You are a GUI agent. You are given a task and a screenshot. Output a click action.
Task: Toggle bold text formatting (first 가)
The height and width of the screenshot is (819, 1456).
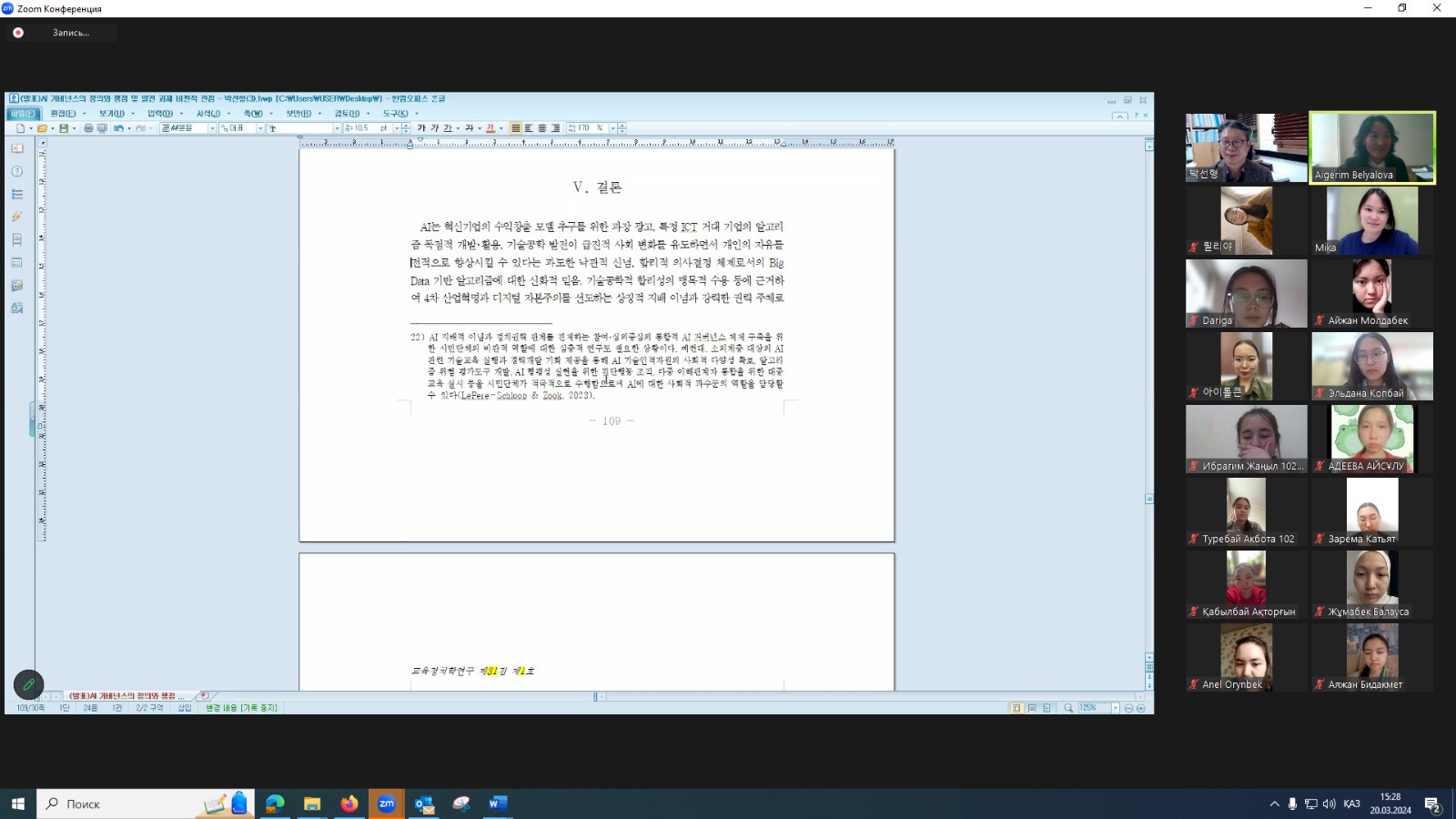pyautogui.click(x=421, y=128)
